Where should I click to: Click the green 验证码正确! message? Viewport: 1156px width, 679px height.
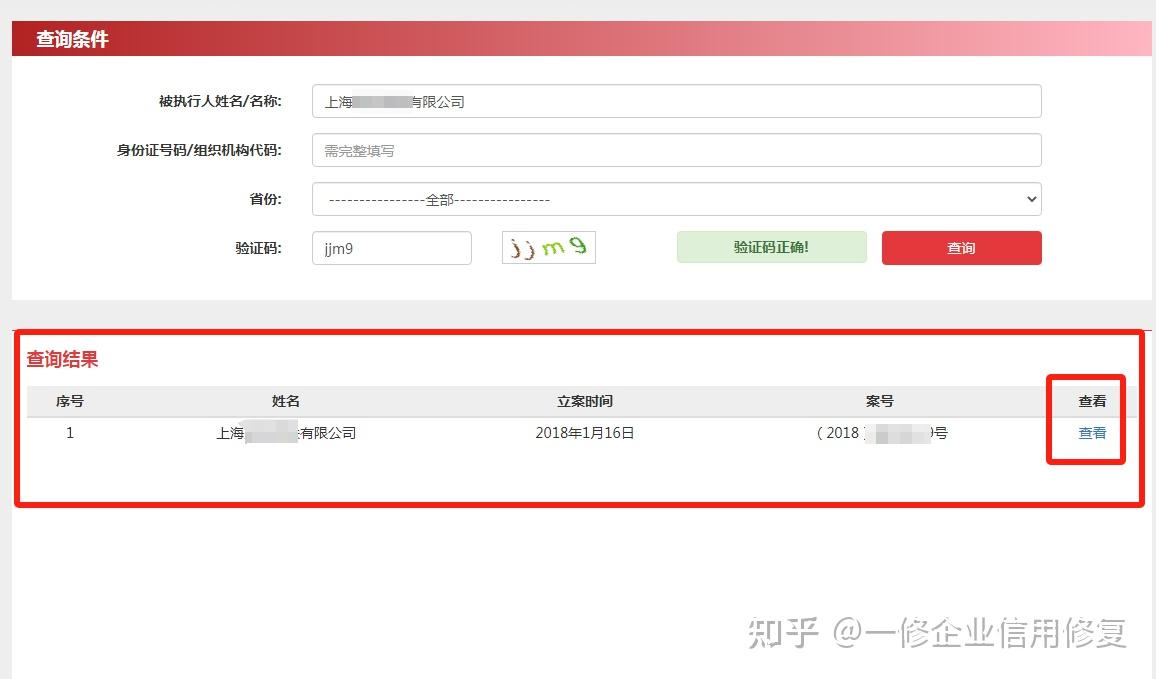tap(771, 247)
